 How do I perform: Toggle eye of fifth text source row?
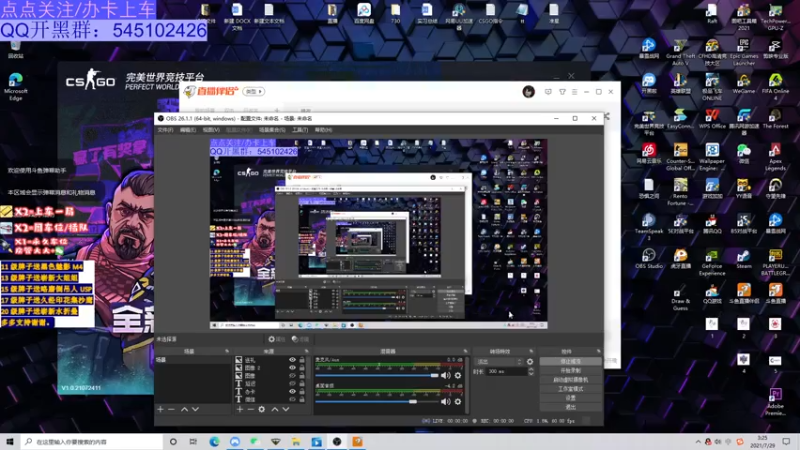pyautogui.click(x=292, y=391)
